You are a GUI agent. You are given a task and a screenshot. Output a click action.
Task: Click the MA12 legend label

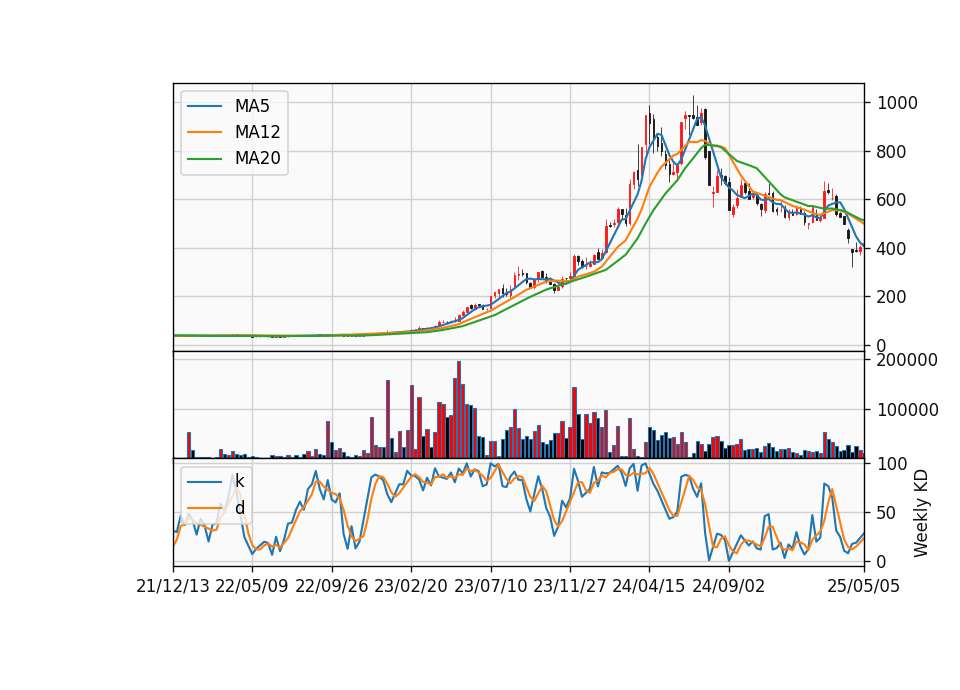(257, 132)
